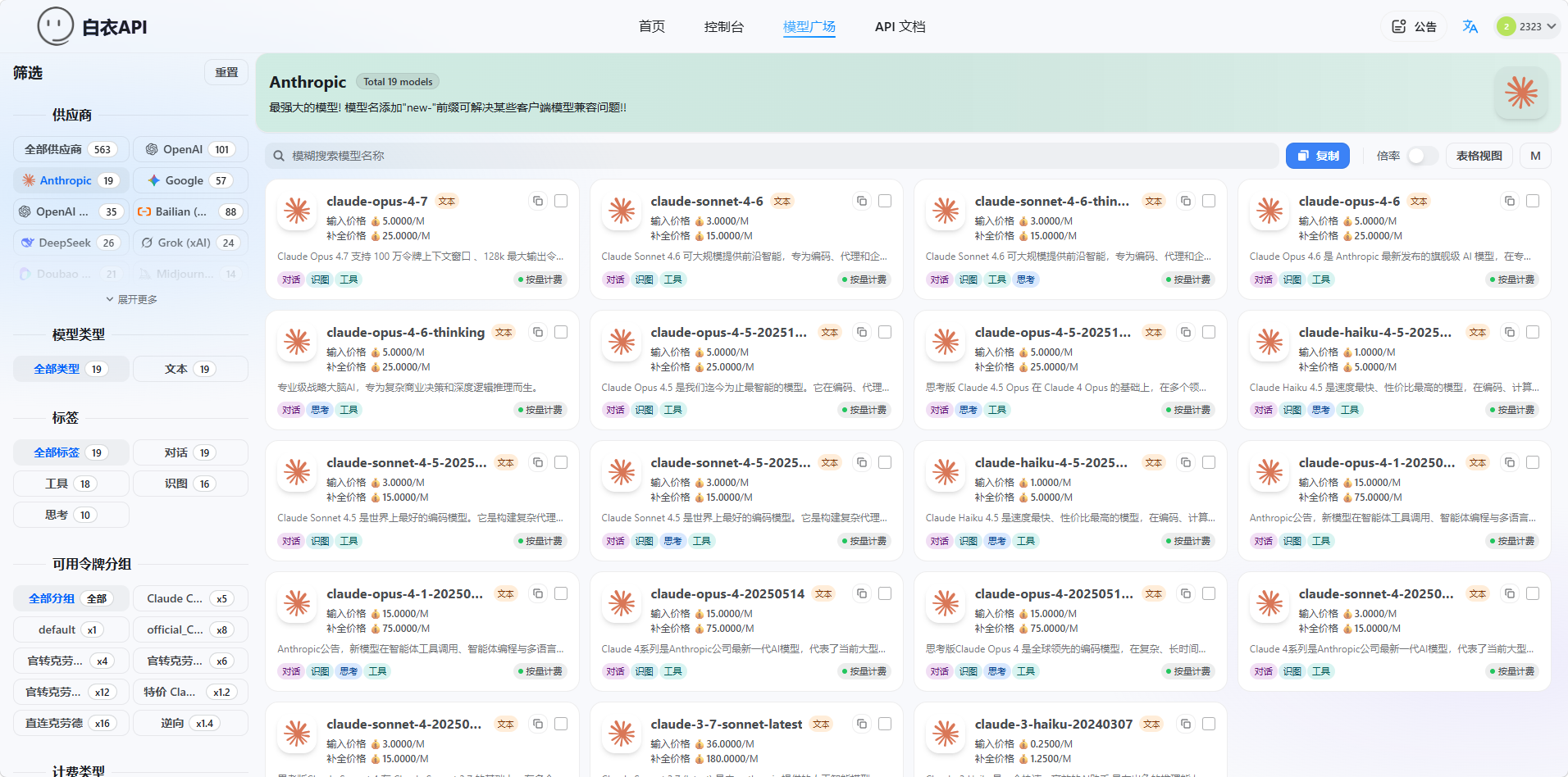Image resolution: width=1568 pixels, height=777 pixels.
Task: Click the 按量计费 badge on claude-opus-4-7
Action: coord(540,279)
